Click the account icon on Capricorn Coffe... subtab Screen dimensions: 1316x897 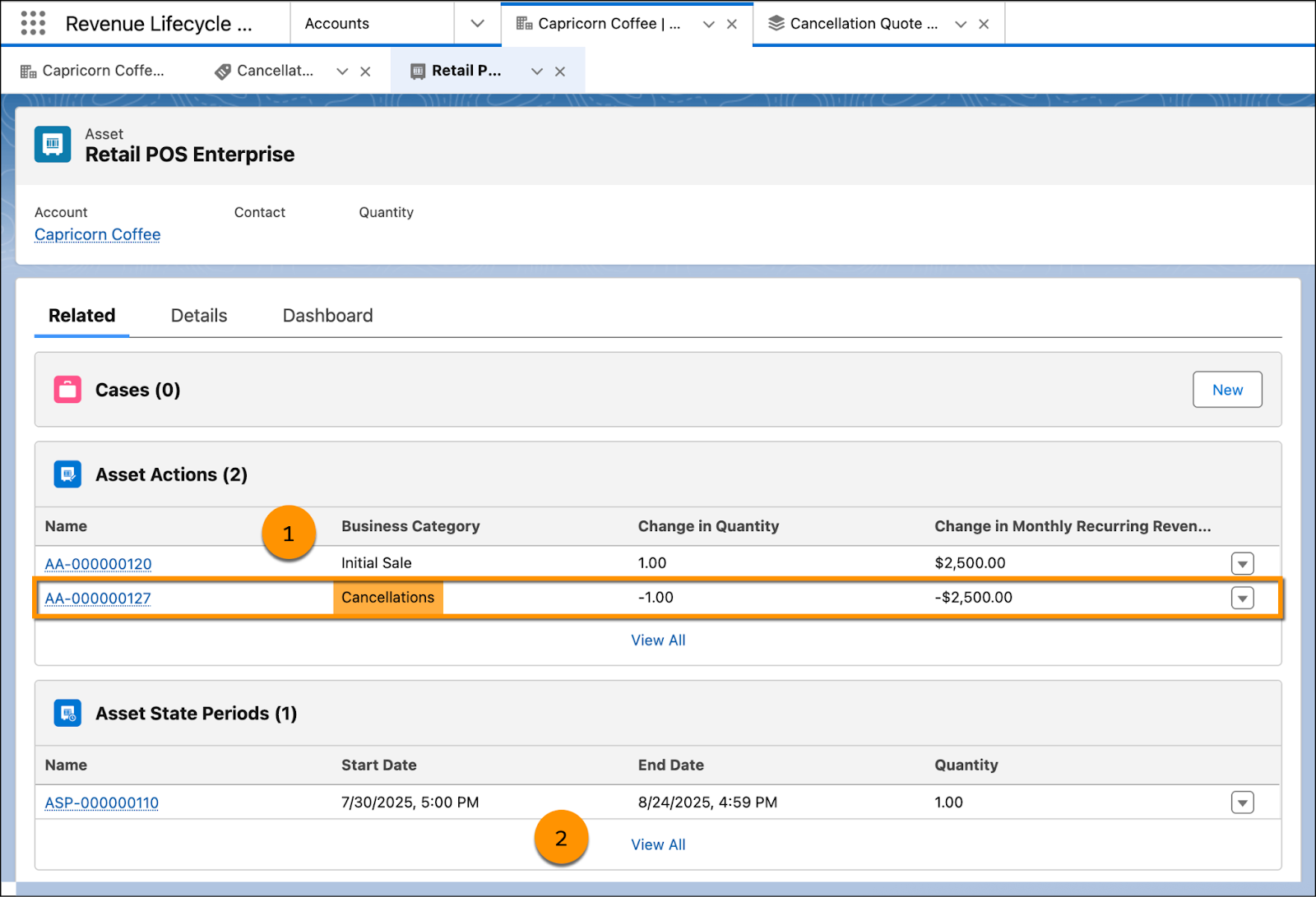[29, 72]
